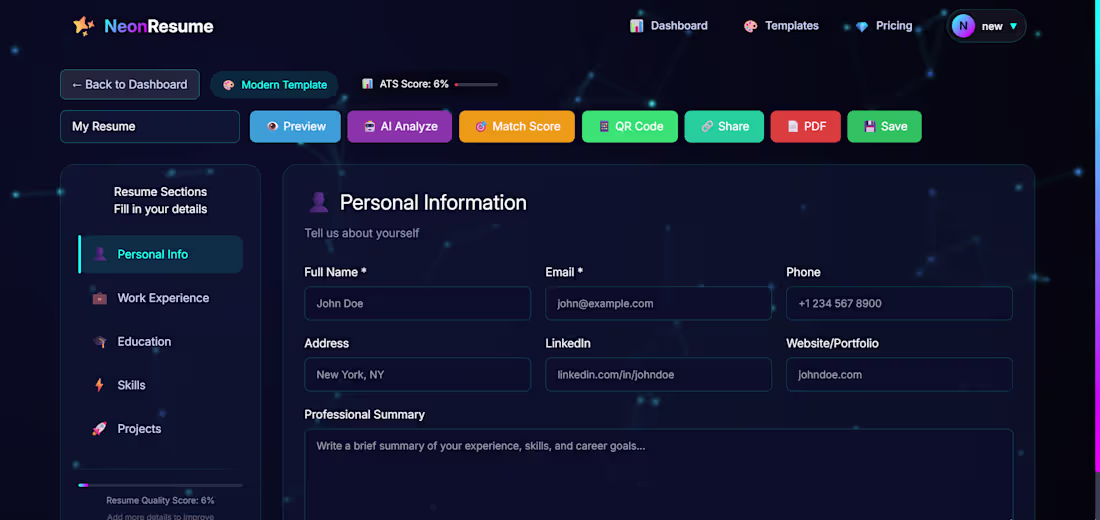
Task: Click the link icon on Share button
Action: [707, 126]
